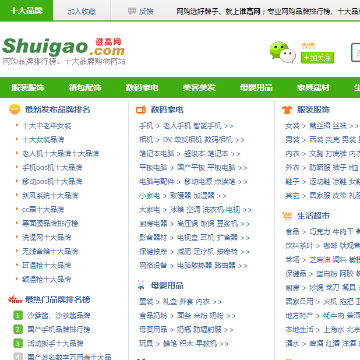The height and width of the screenshot is (360, 360).
Task: Open the 美容美发 navigation menu item
Action: 199,88
